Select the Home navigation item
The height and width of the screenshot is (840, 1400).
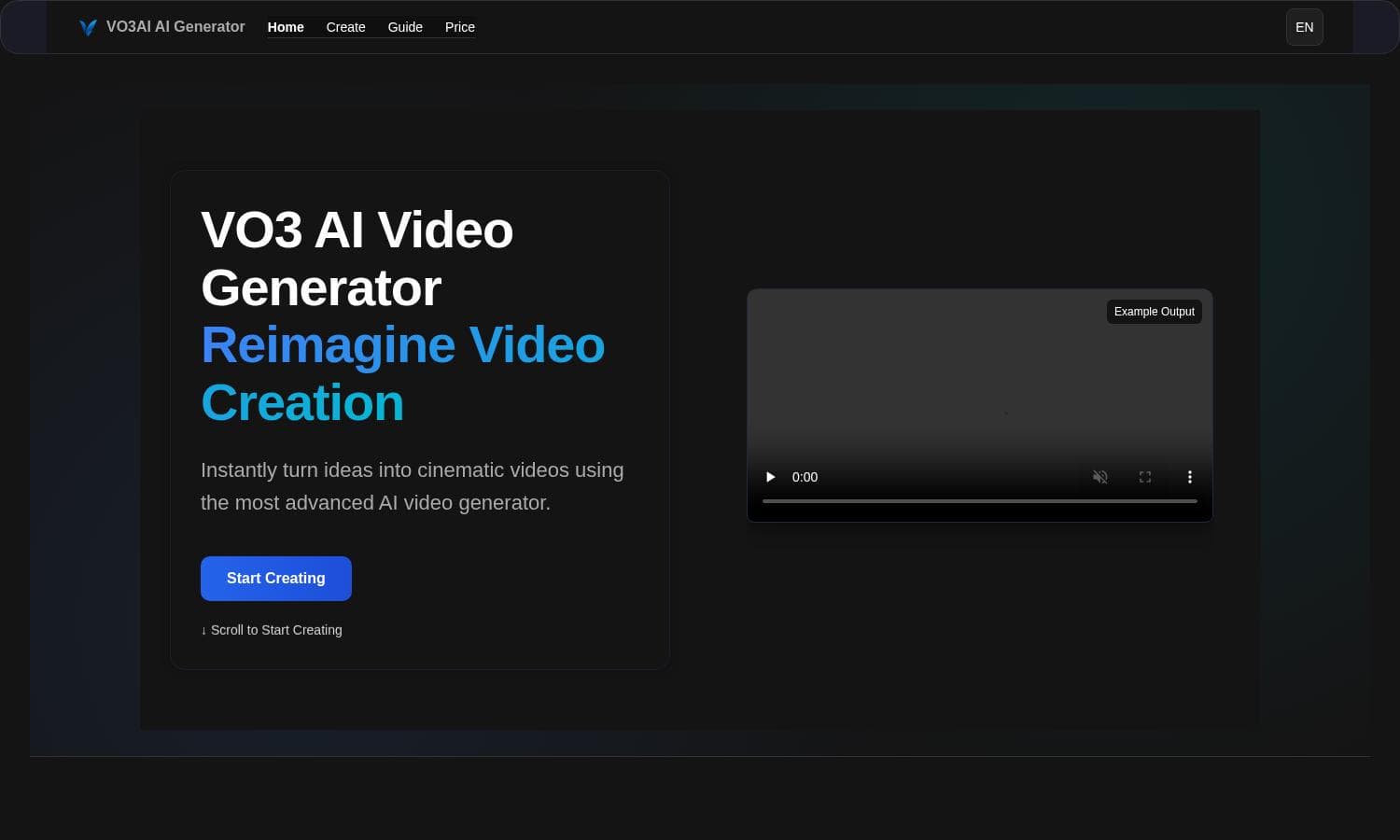click(x=286, y=27)
